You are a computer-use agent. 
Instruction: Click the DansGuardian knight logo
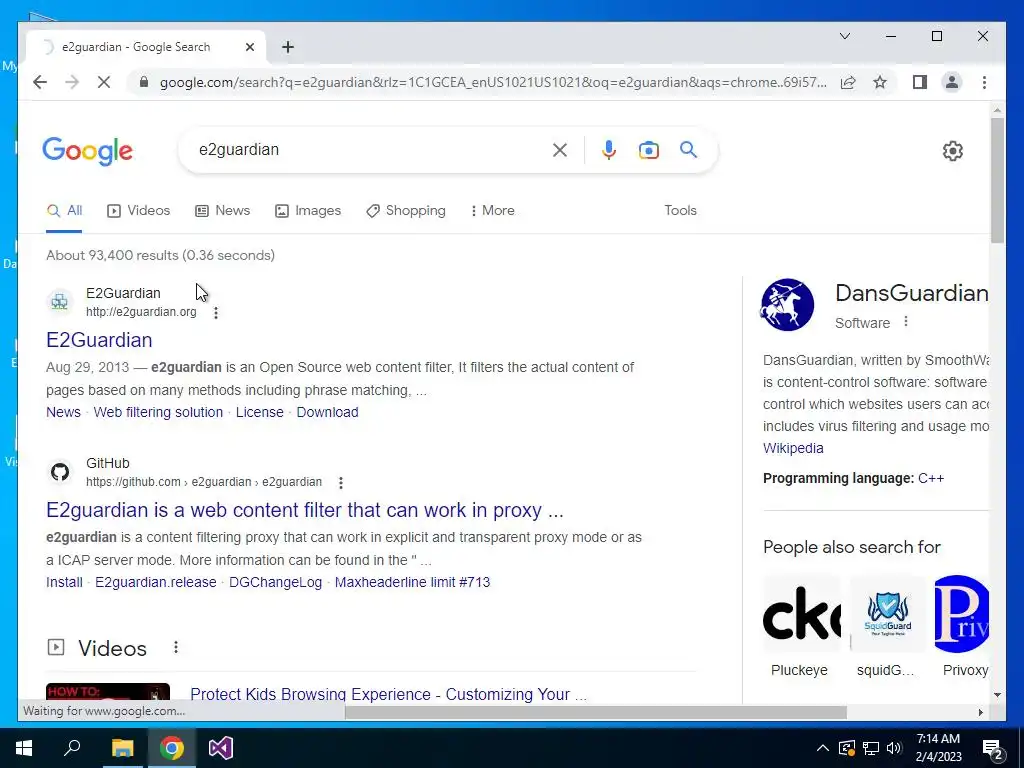(788, 304)
